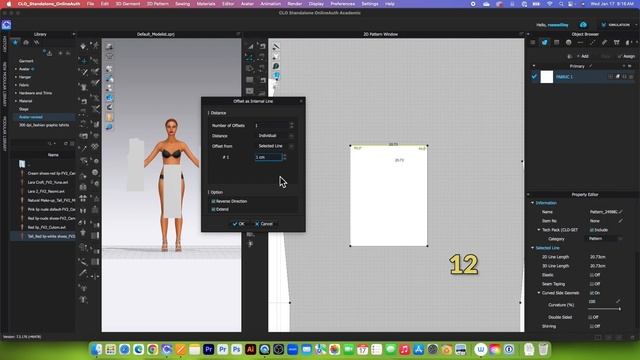Click the FABRIC 1 white color swatch

click(547, 77)
